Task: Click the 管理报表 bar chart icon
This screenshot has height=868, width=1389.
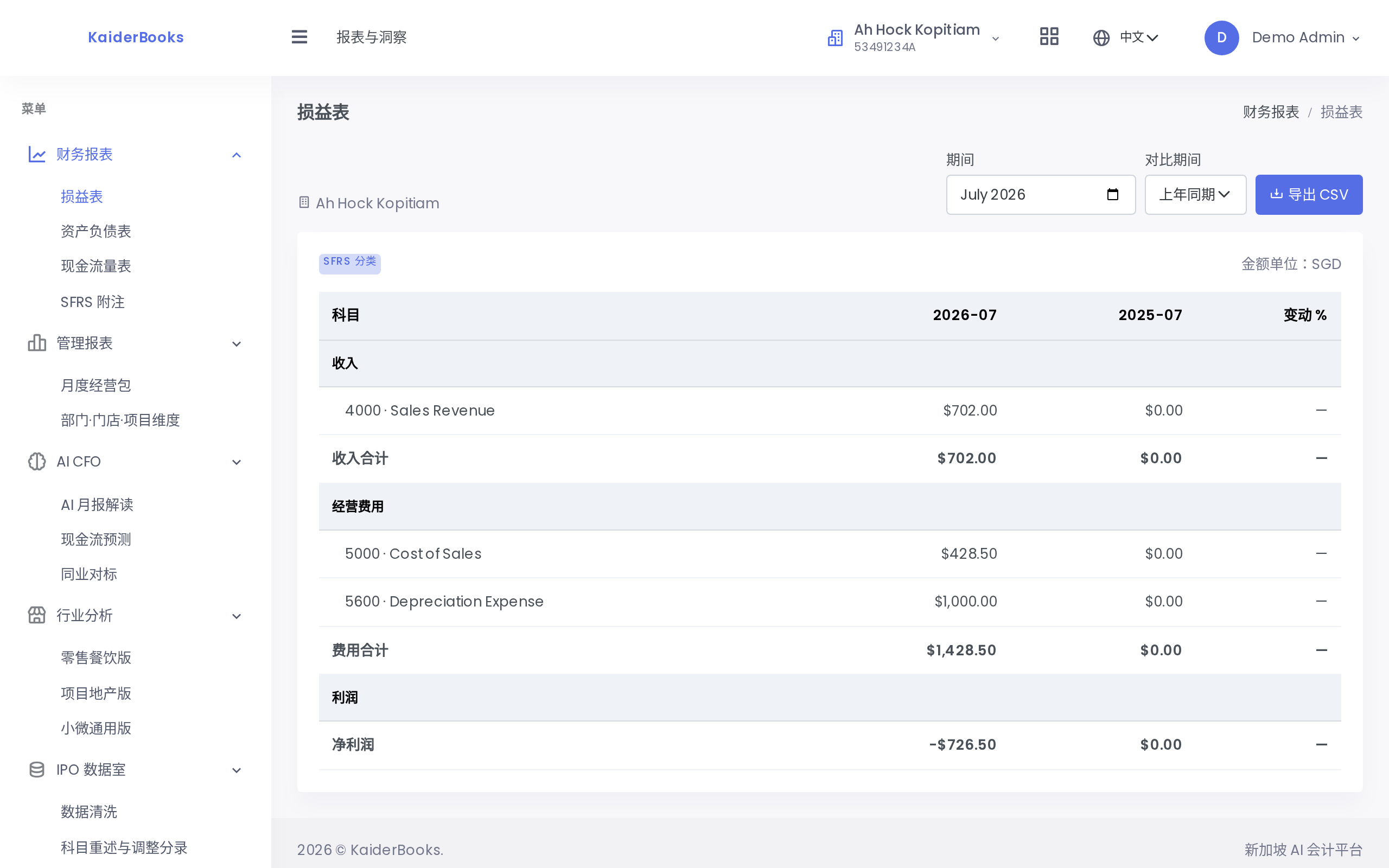Action: 37,343
